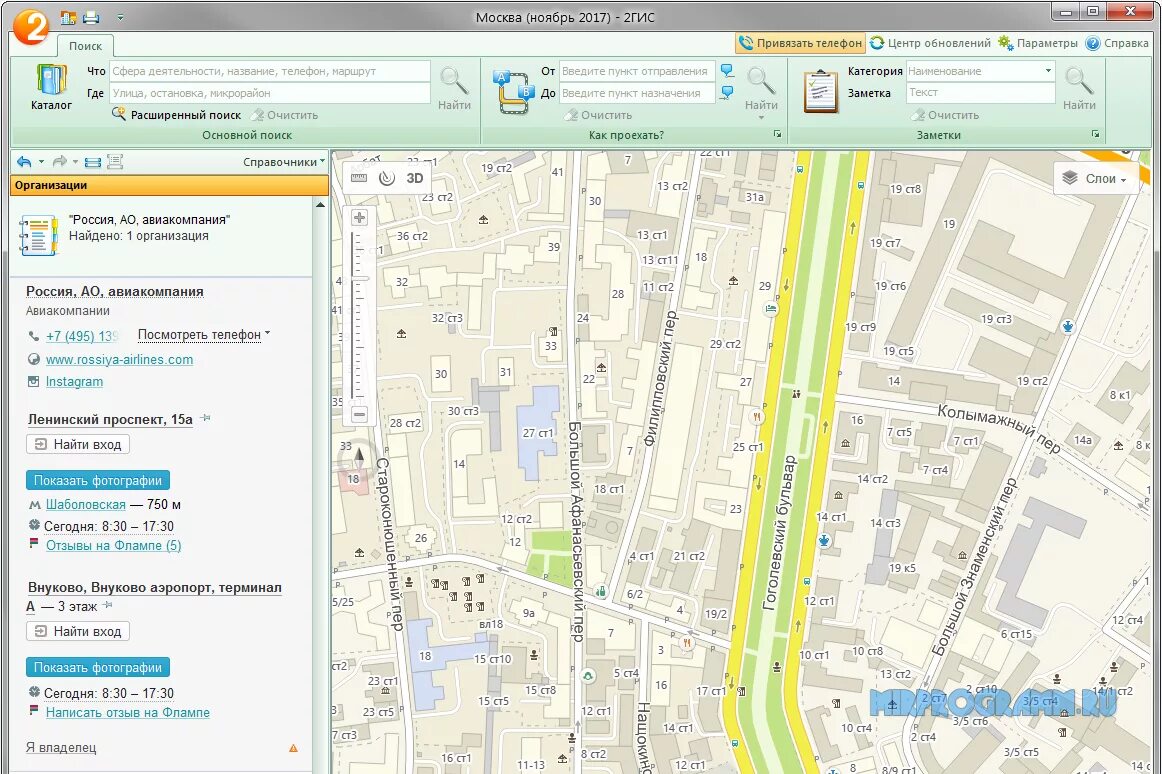Screen dimensions: 1162x774
Task: Expand arrow under route Найти button
Action: 761,117
